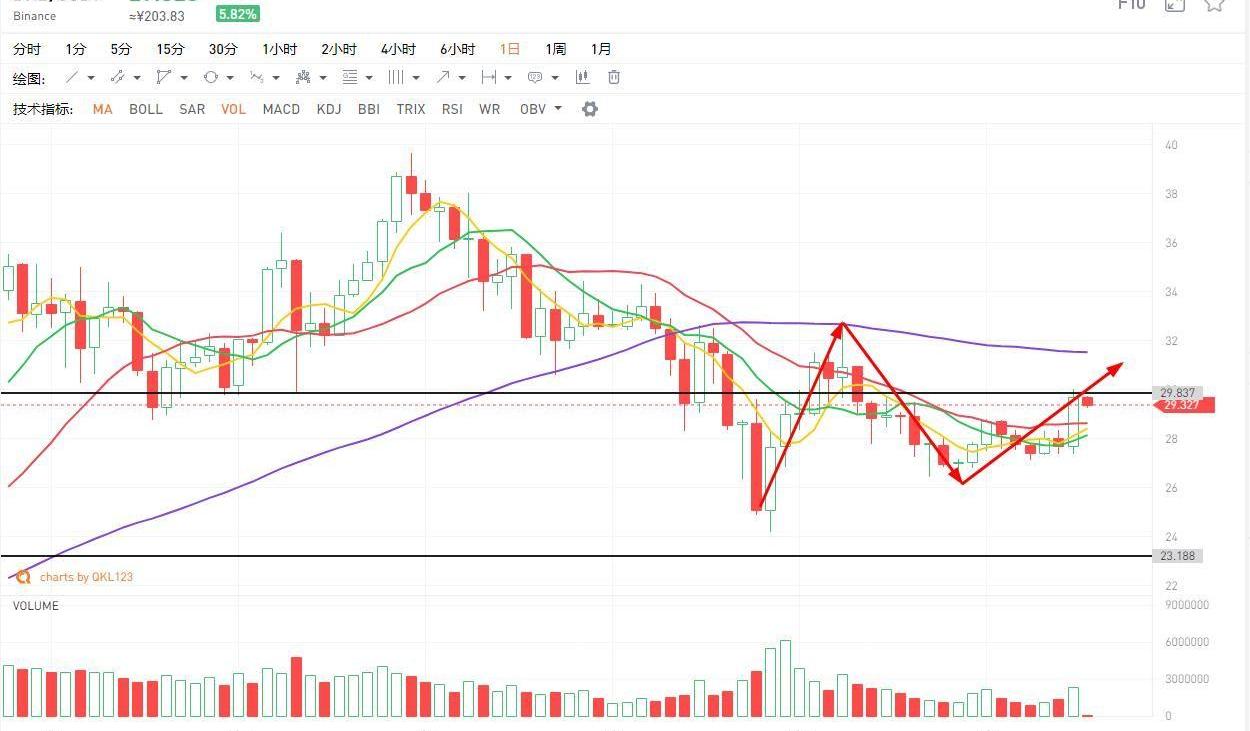
Task: Select the circle drawing tool
Action: pyautogui.click(x=210, y=77)
